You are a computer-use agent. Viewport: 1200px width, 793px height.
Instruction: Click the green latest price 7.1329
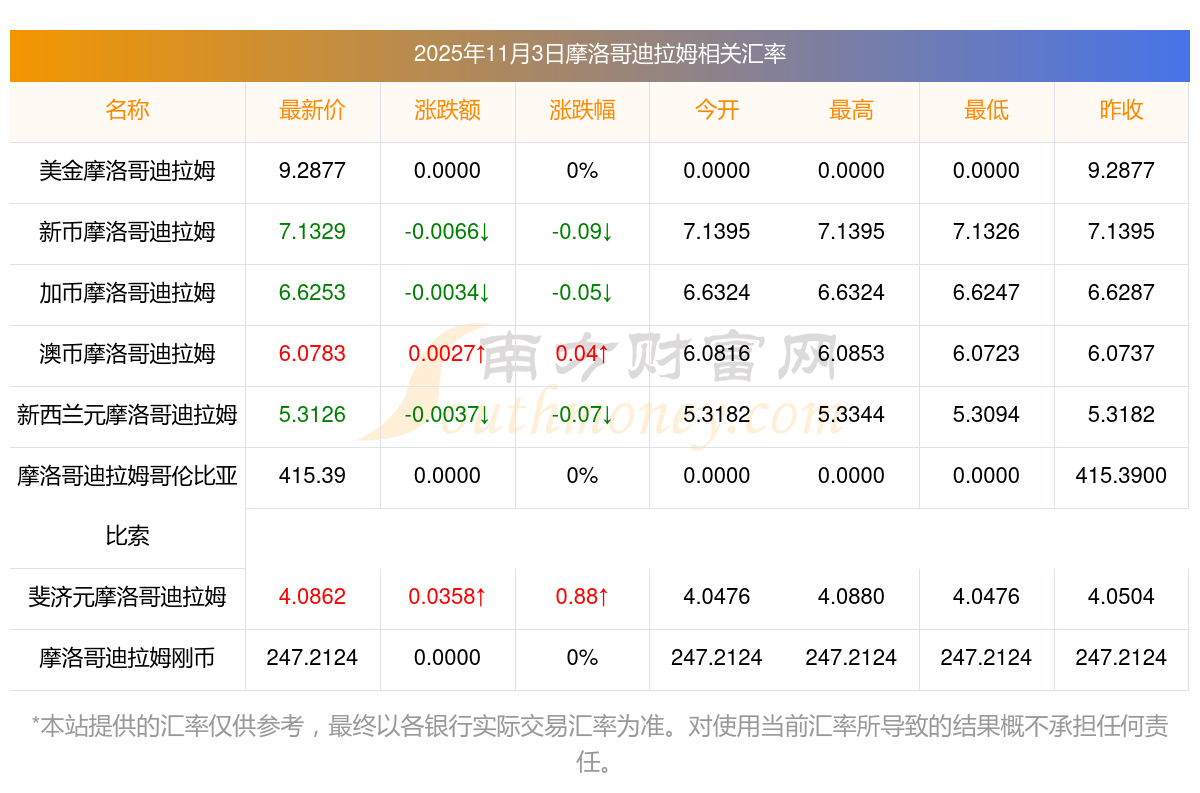coord(312,232)
